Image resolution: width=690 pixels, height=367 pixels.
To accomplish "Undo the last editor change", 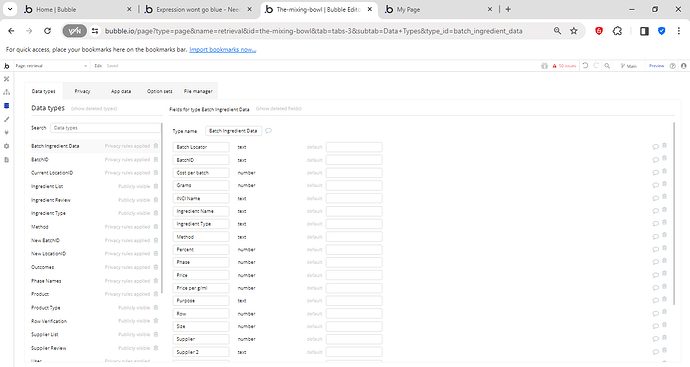I will (585, 66).
